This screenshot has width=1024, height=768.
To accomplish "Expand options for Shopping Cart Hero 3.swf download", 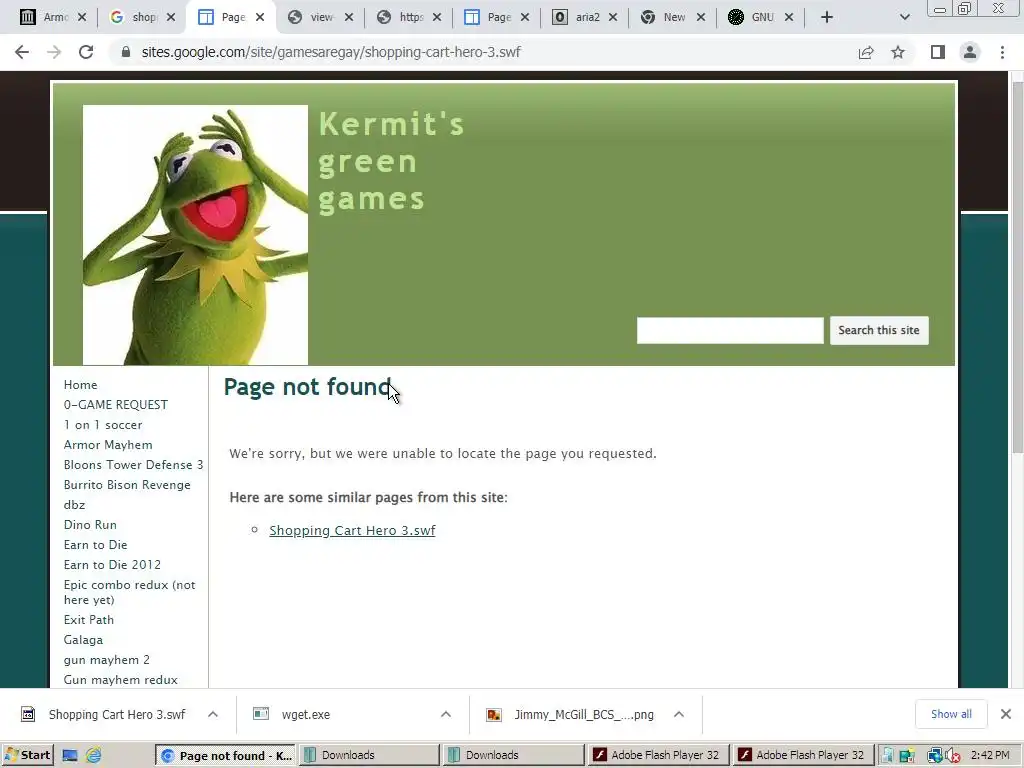I will coord(213,714).
